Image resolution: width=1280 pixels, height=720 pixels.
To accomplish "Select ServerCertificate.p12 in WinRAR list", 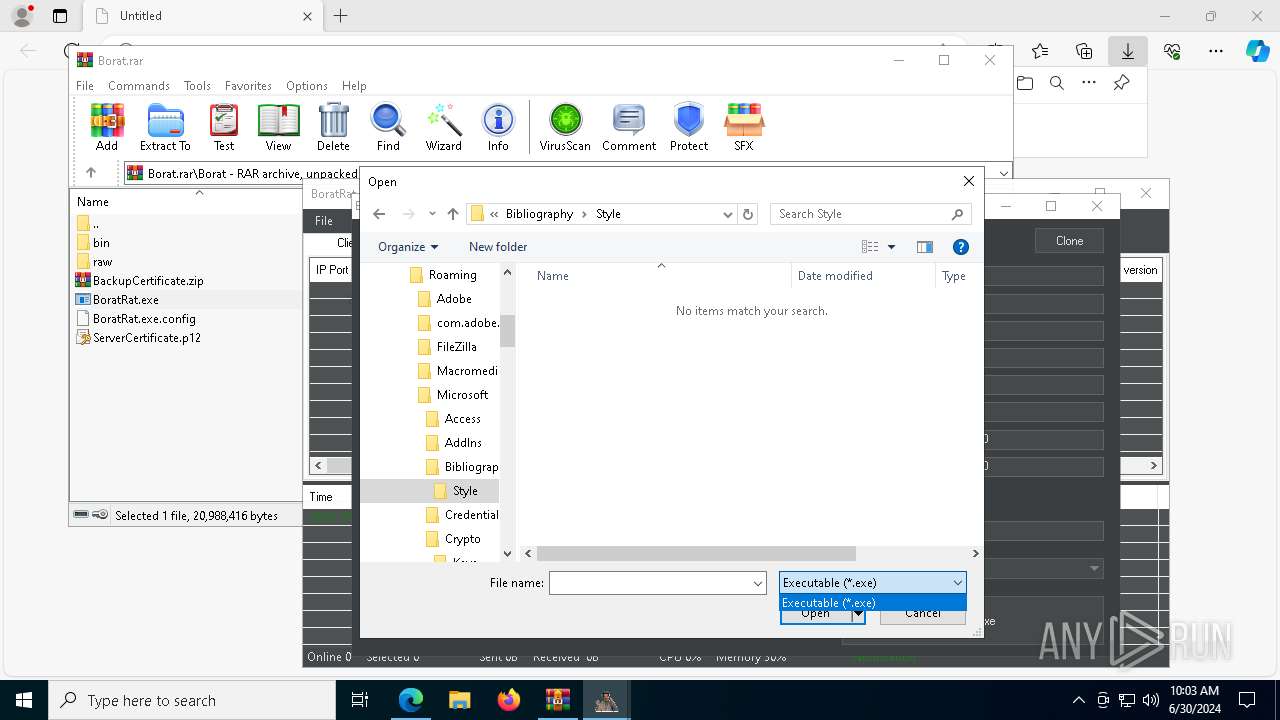I will tap(147, 338).
